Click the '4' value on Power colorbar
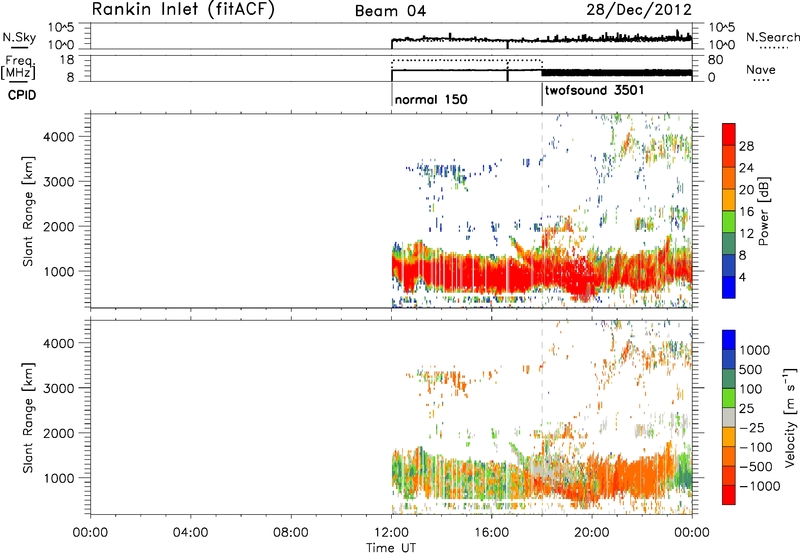The image size is (800, 554). tap(743, 277)
